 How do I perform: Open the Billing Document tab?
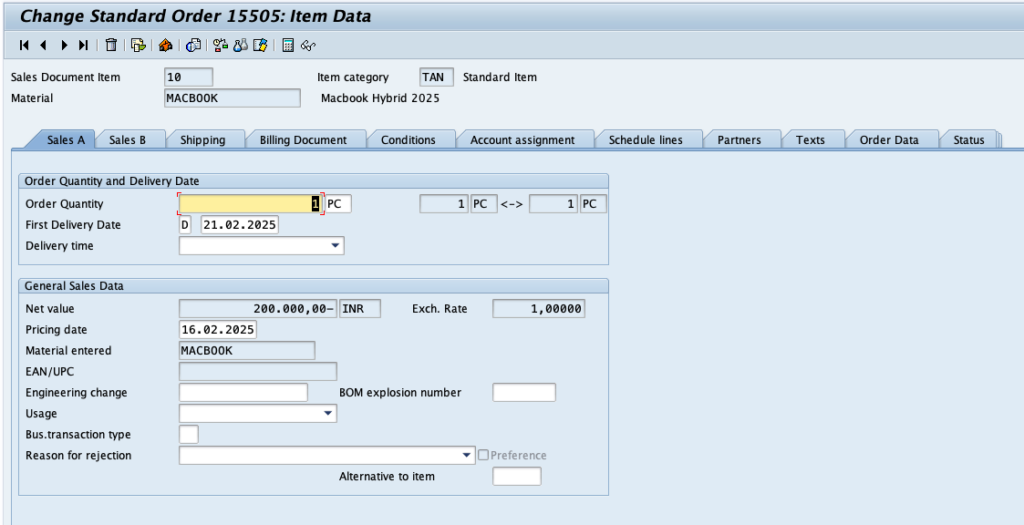[x=303, y=140]
